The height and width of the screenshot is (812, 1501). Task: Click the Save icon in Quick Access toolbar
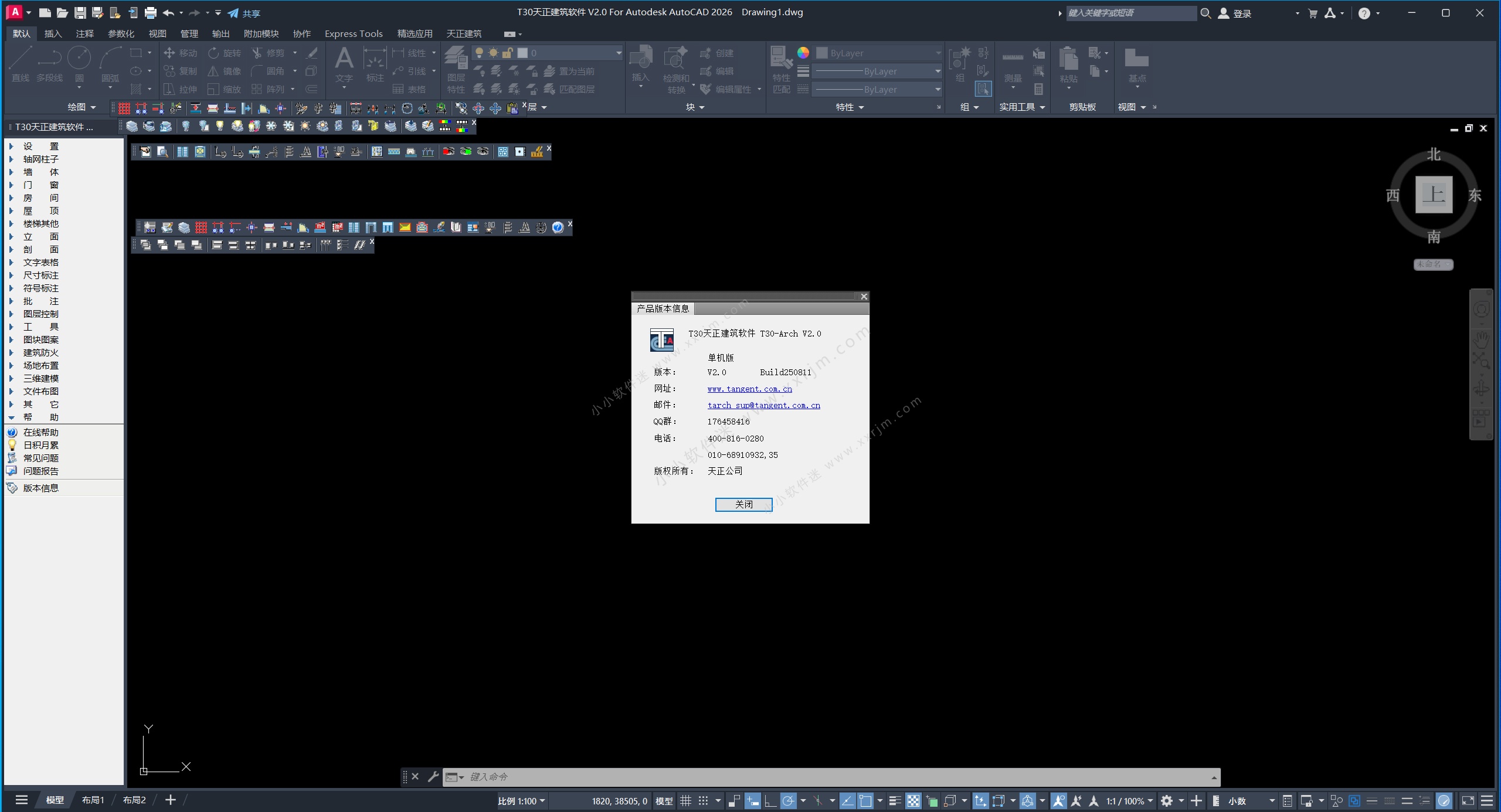(80, 12)
